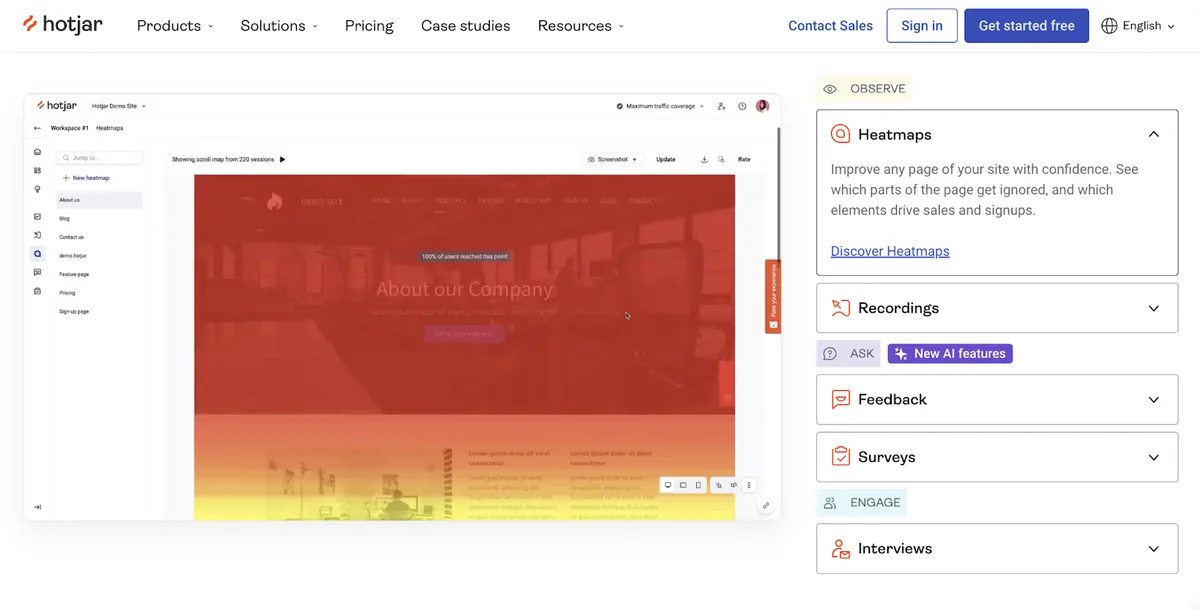
Task: Click the New AI features badge
Action: point(950,353)
